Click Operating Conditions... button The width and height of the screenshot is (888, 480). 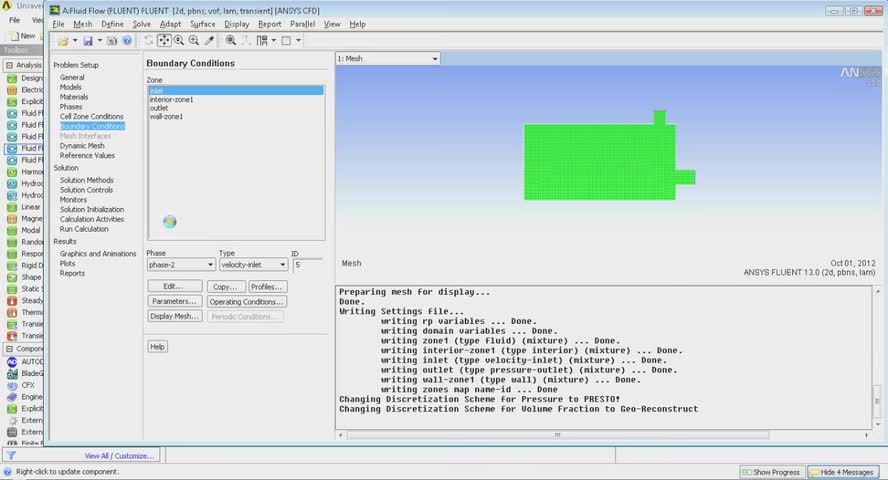coord(246,301)
